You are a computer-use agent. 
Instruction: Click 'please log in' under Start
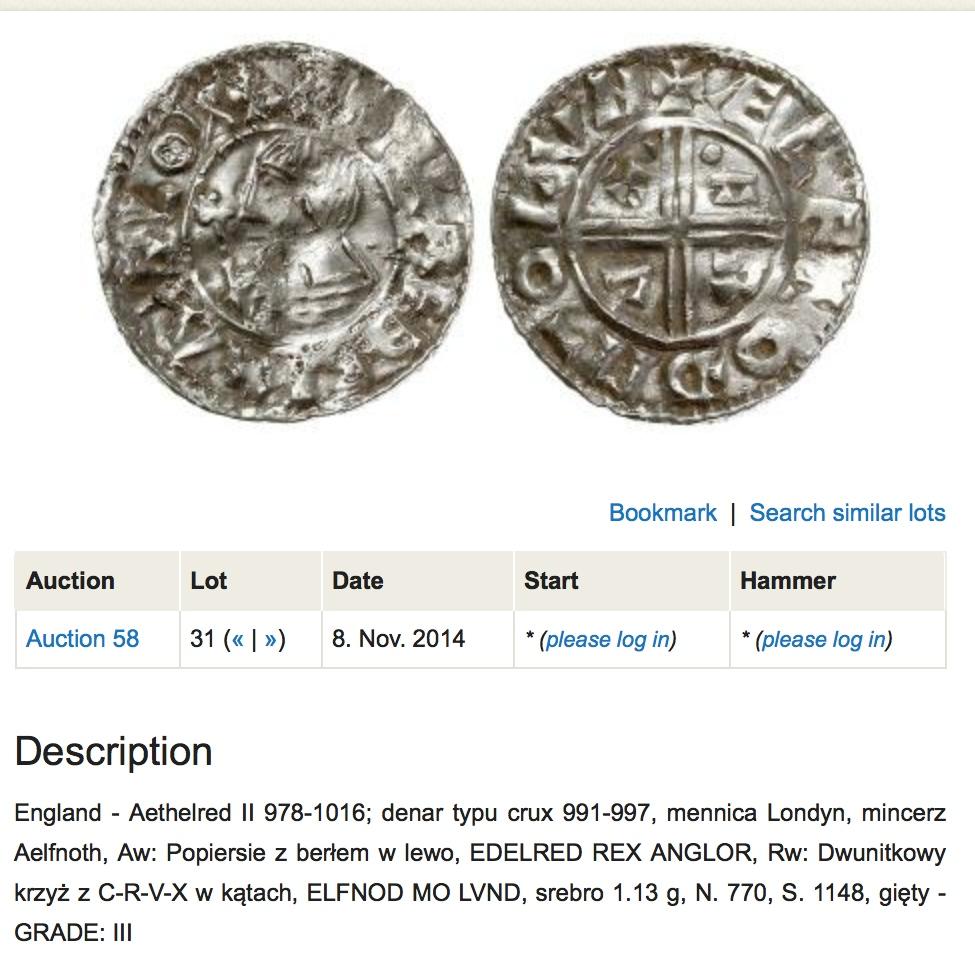(608, 639)
